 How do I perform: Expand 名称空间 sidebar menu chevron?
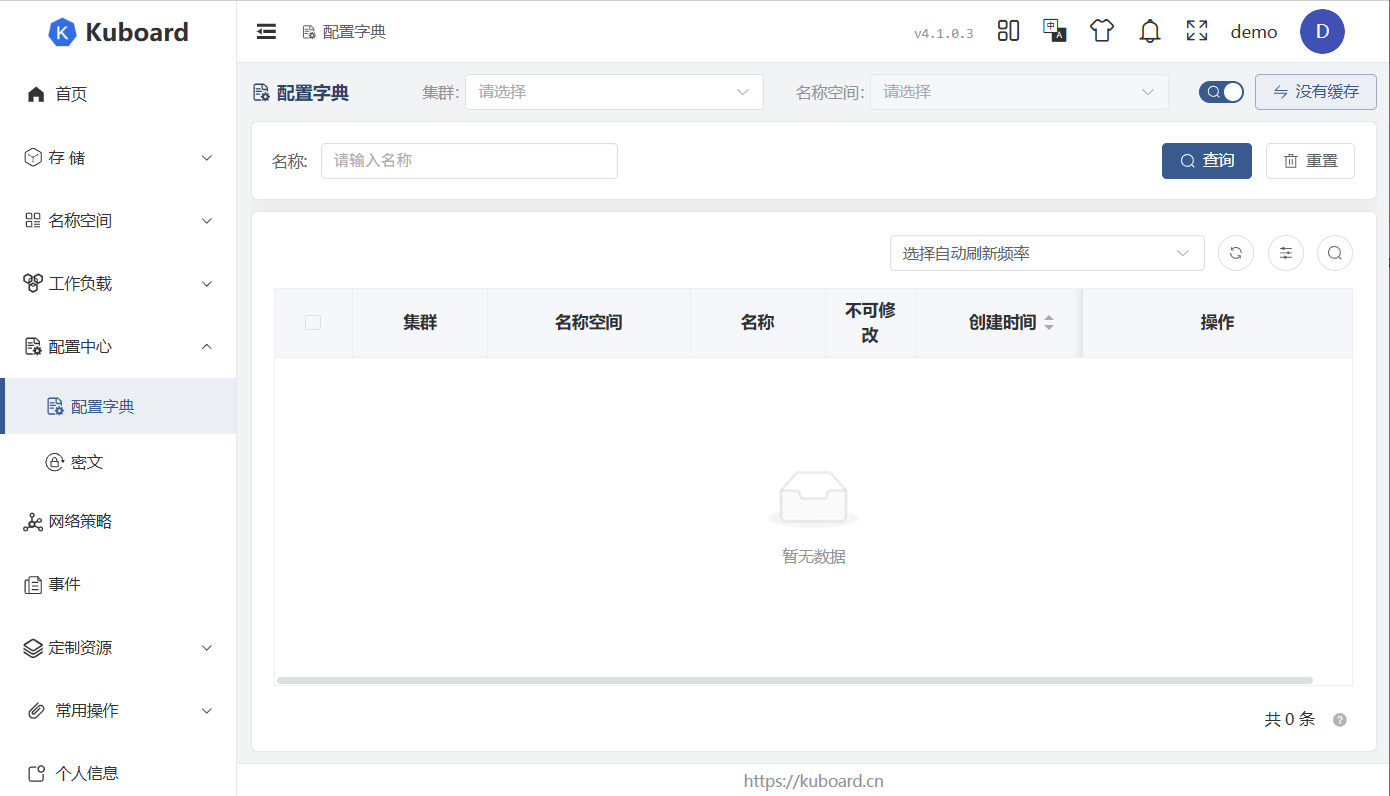click(207, 221)
